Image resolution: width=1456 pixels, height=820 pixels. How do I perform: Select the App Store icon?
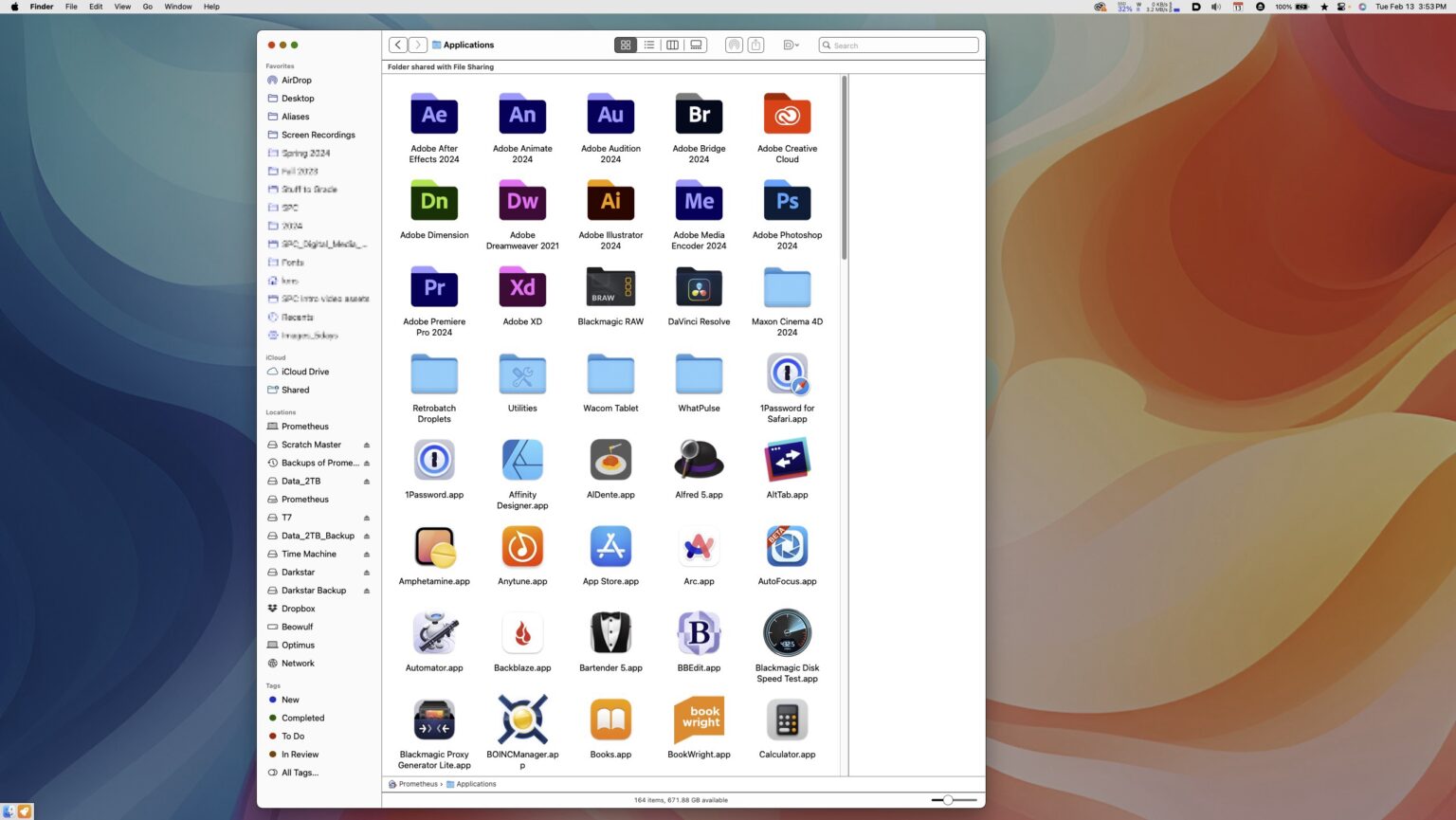tap(610, 547)
